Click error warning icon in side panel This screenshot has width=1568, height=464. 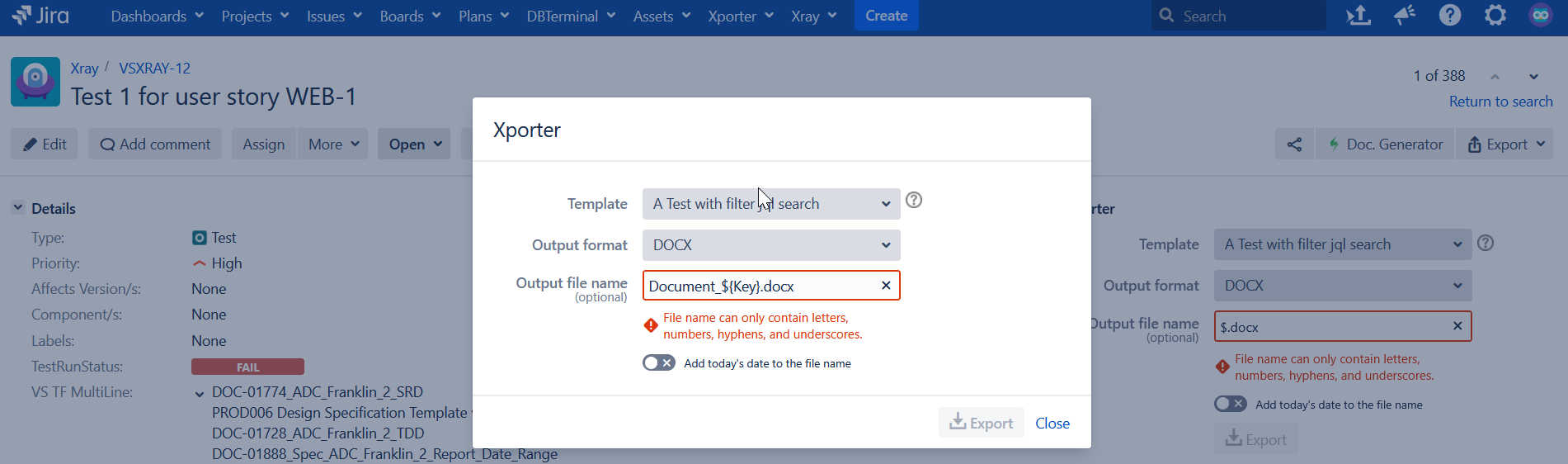pos(1222,367)
